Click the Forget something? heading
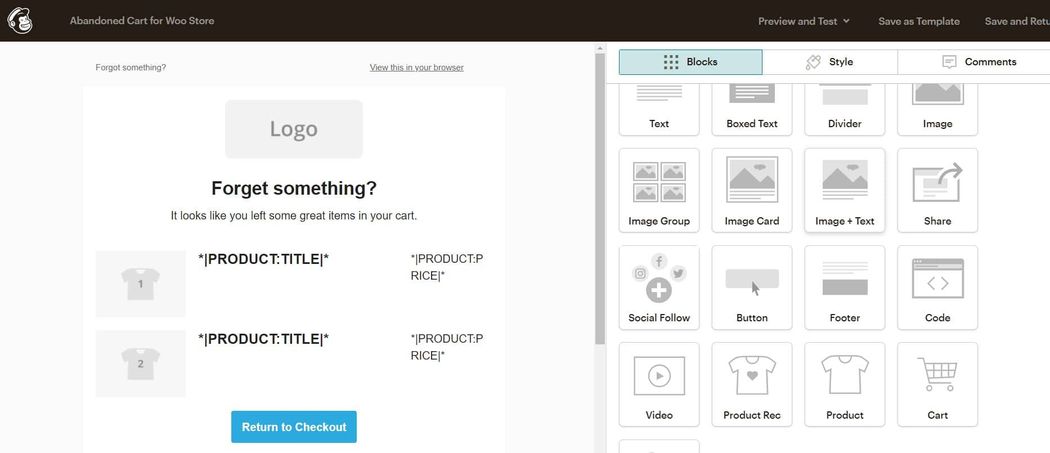Screen dimensions: 1050x453 (294, 188)
